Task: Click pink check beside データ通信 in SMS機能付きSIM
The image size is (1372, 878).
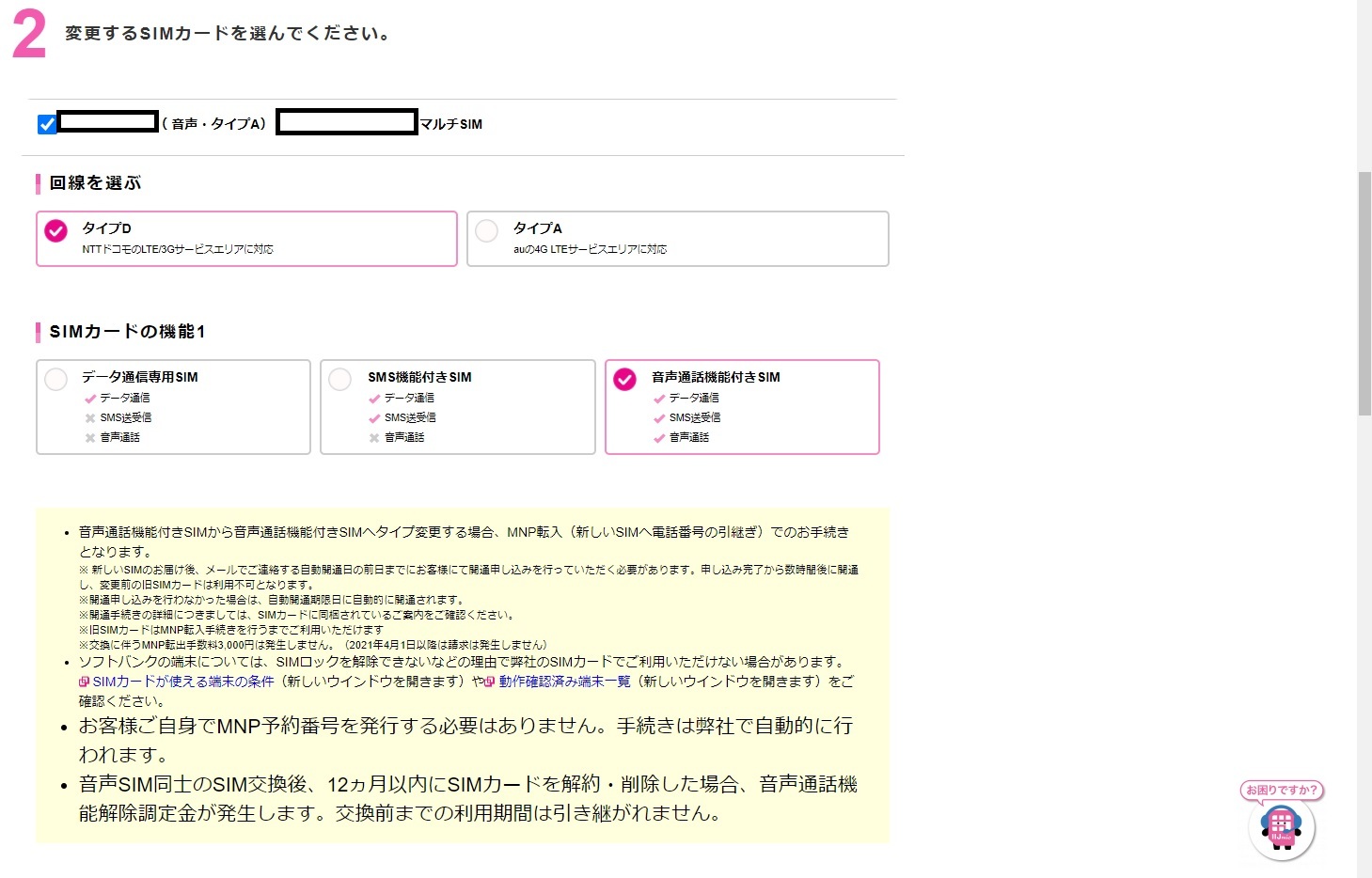Action: (374, 399)
